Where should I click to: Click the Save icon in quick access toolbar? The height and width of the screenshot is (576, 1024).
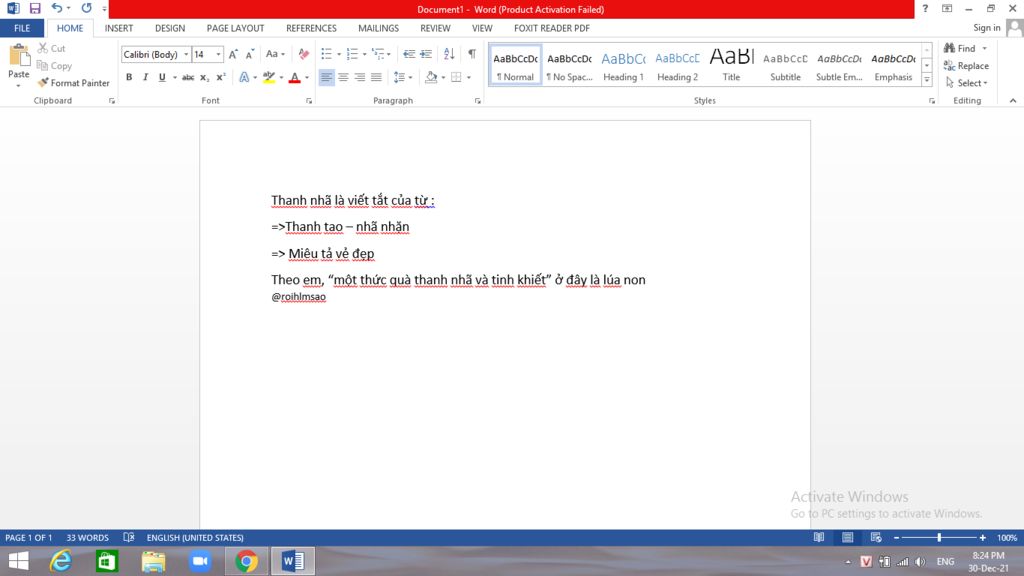pyautogui.click(x=35, y=8)
